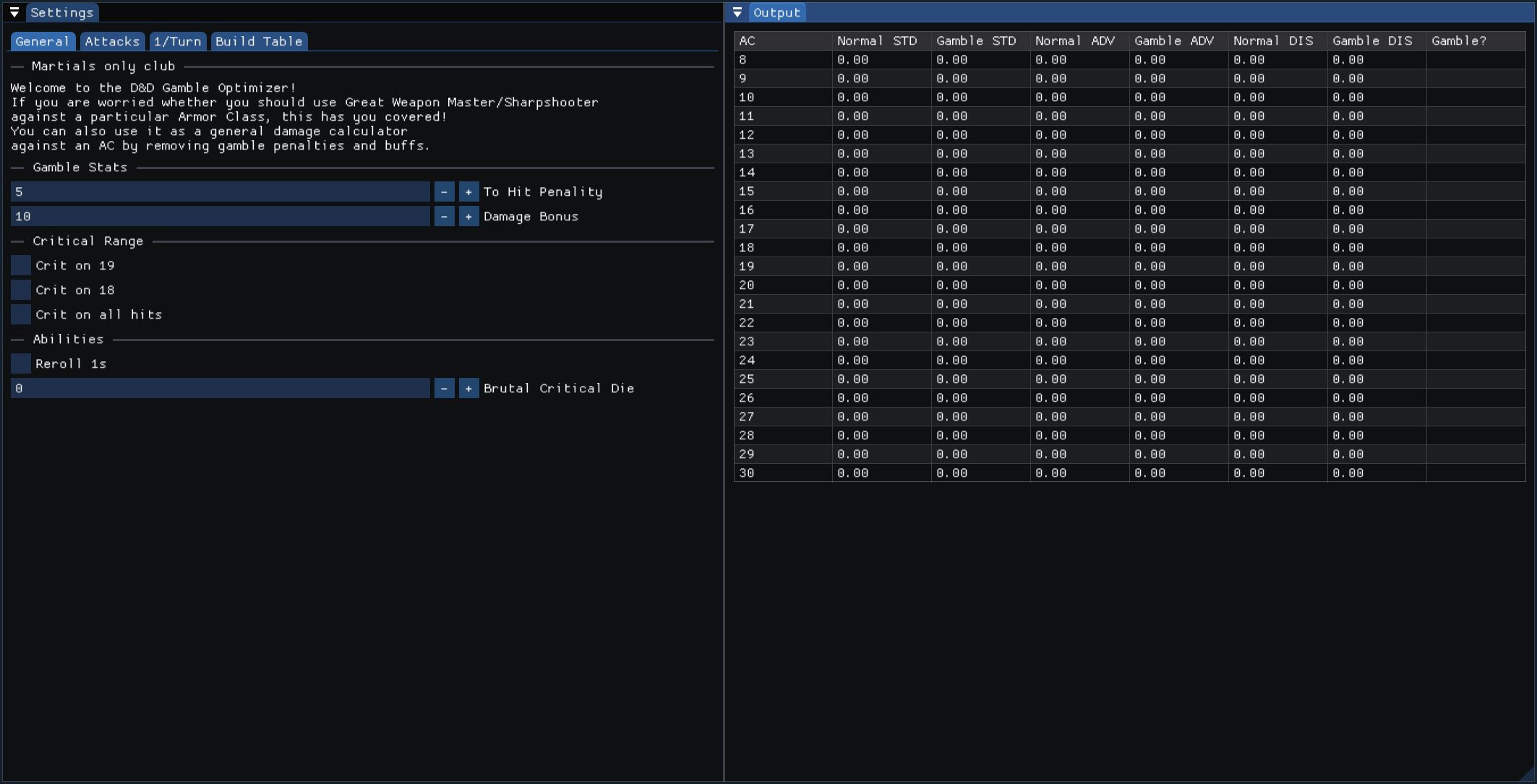Toggle Crit on all hits
This screenshot has height=784, width=1537.
[21, 314]
